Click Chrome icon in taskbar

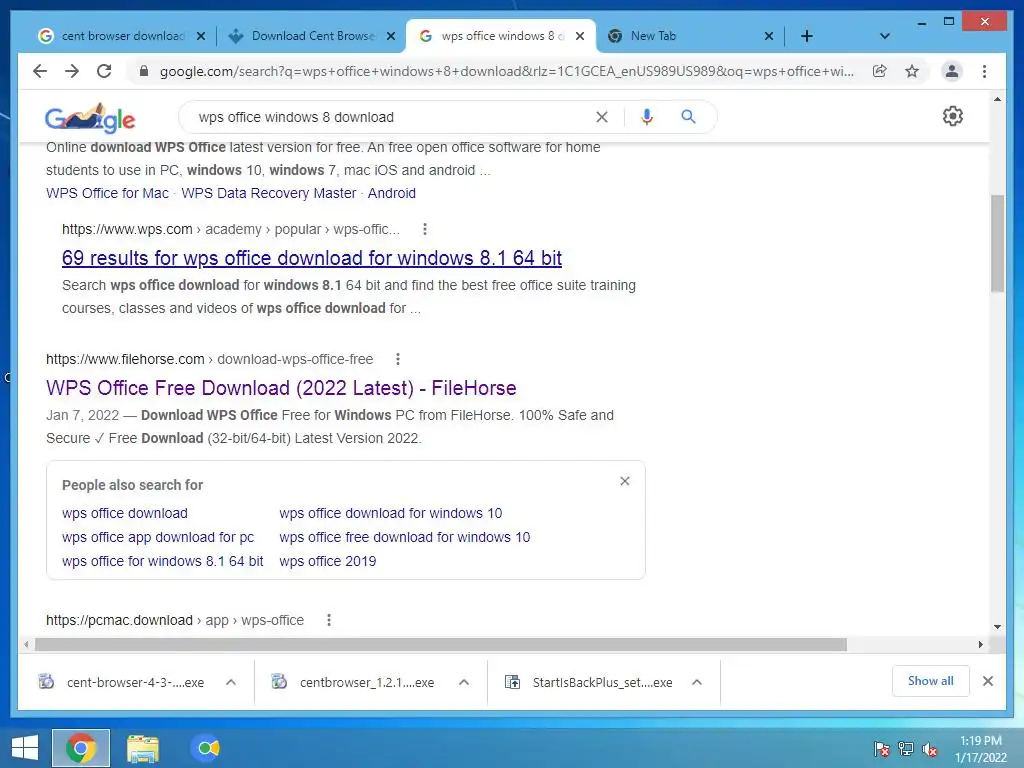coord(81,748)
